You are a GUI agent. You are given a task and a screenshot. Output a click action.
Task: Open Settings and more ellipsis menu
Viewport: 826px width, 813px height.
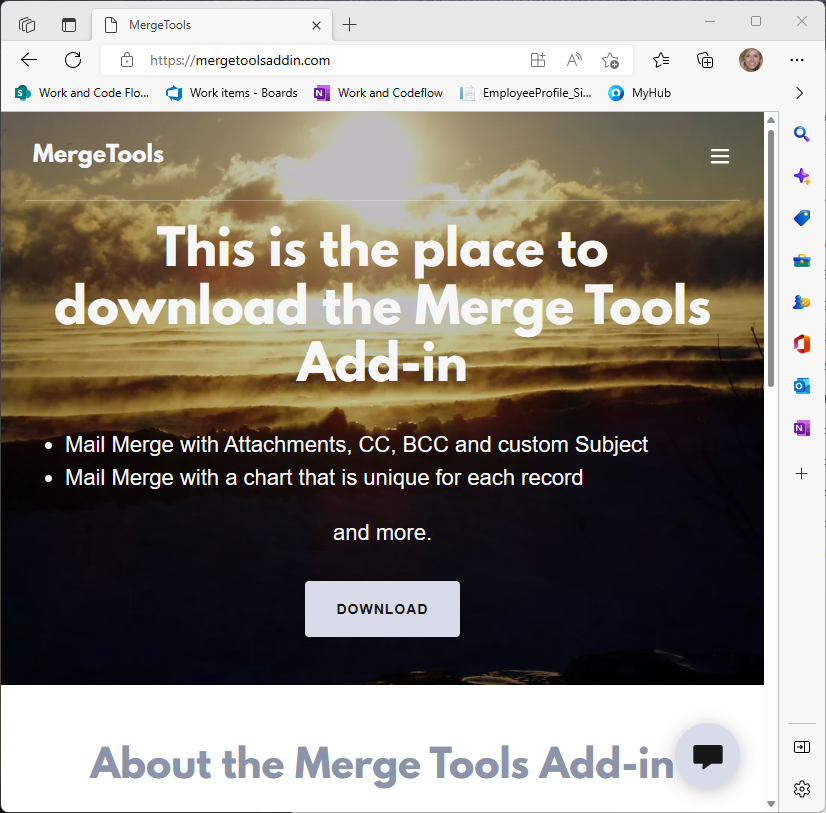[797, 60]
